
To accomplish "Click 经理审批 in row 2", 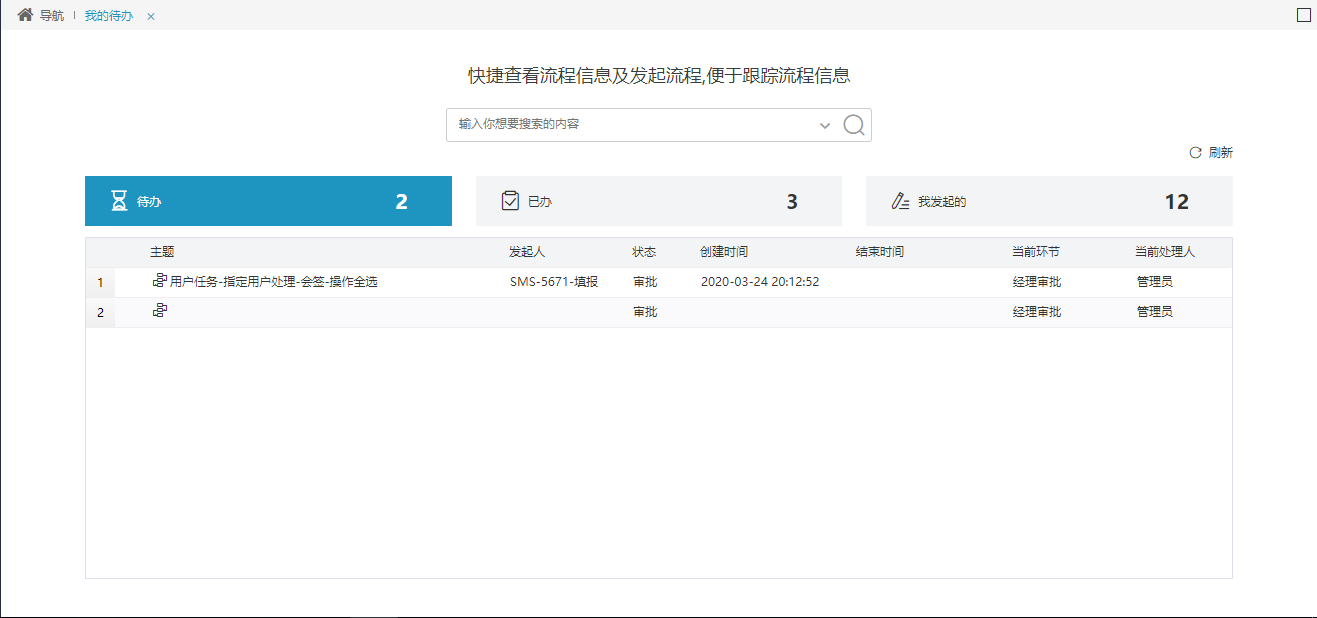I will click(1037, 312).
